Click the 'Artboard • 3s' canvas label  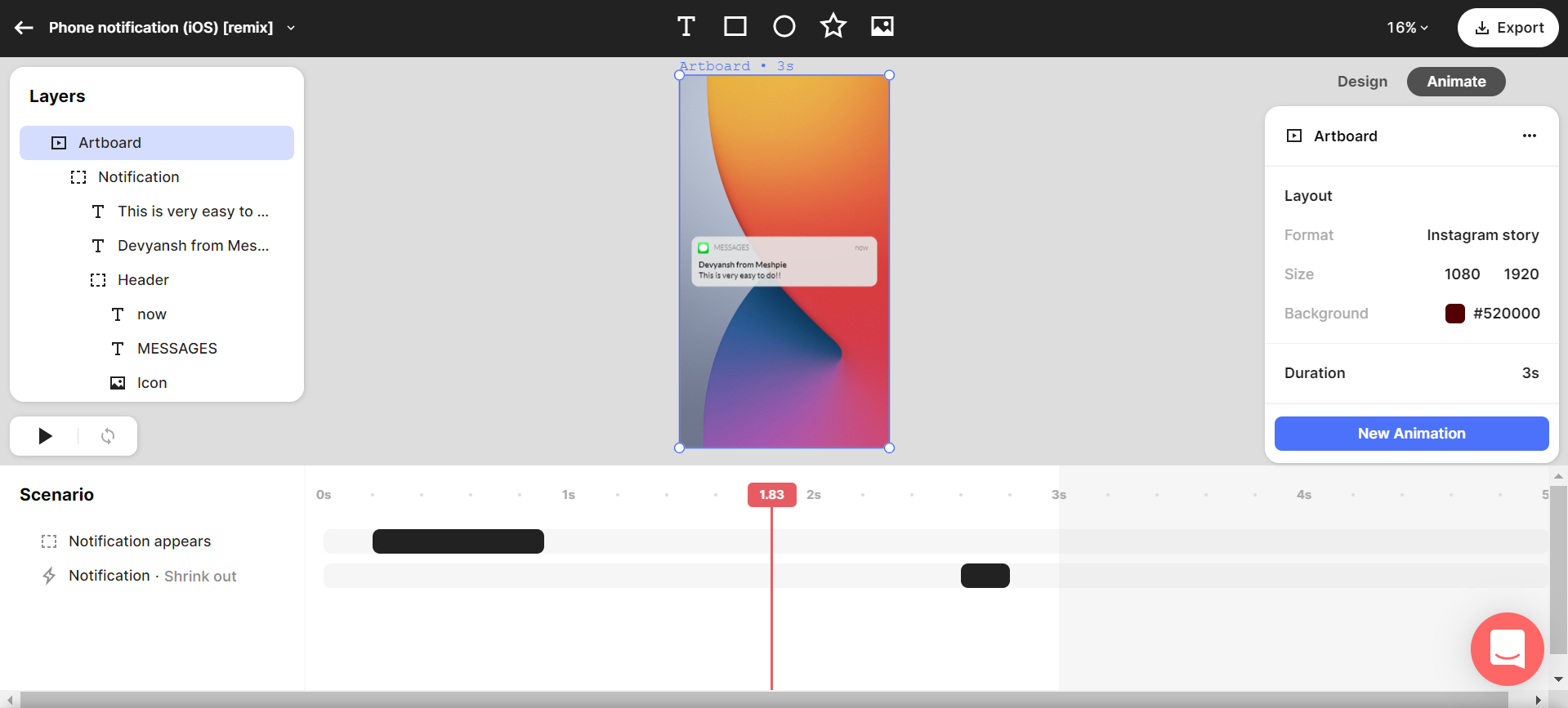coord(736,66)
